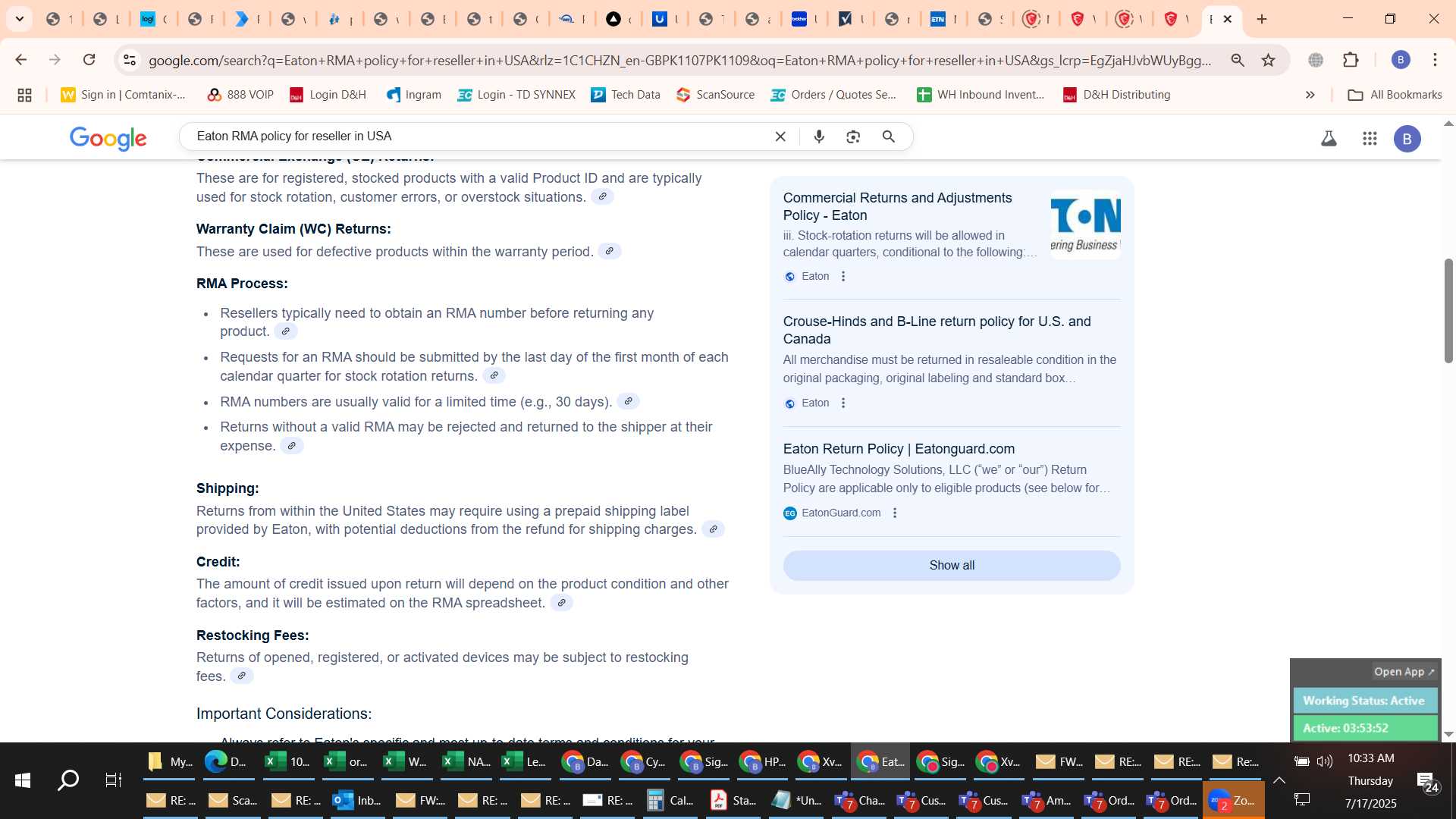Submit search with the magnifier icon

tap(889, 136)
